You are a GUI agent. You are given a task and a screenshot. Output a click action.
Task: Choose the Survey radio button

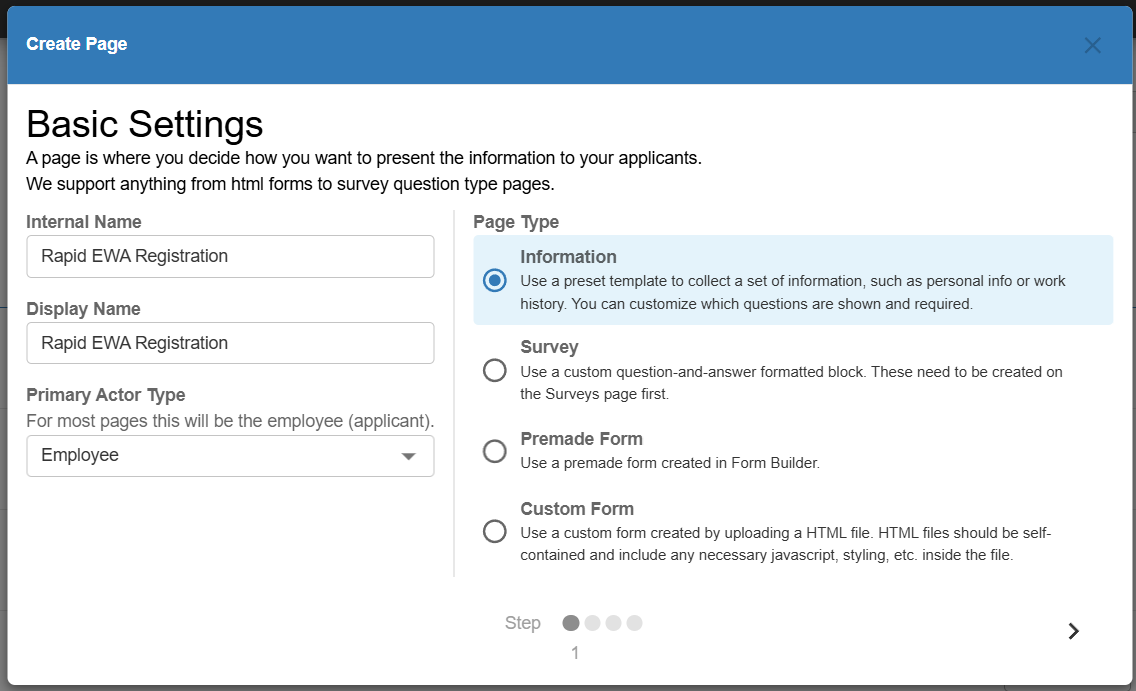click(x=494, y=371)
